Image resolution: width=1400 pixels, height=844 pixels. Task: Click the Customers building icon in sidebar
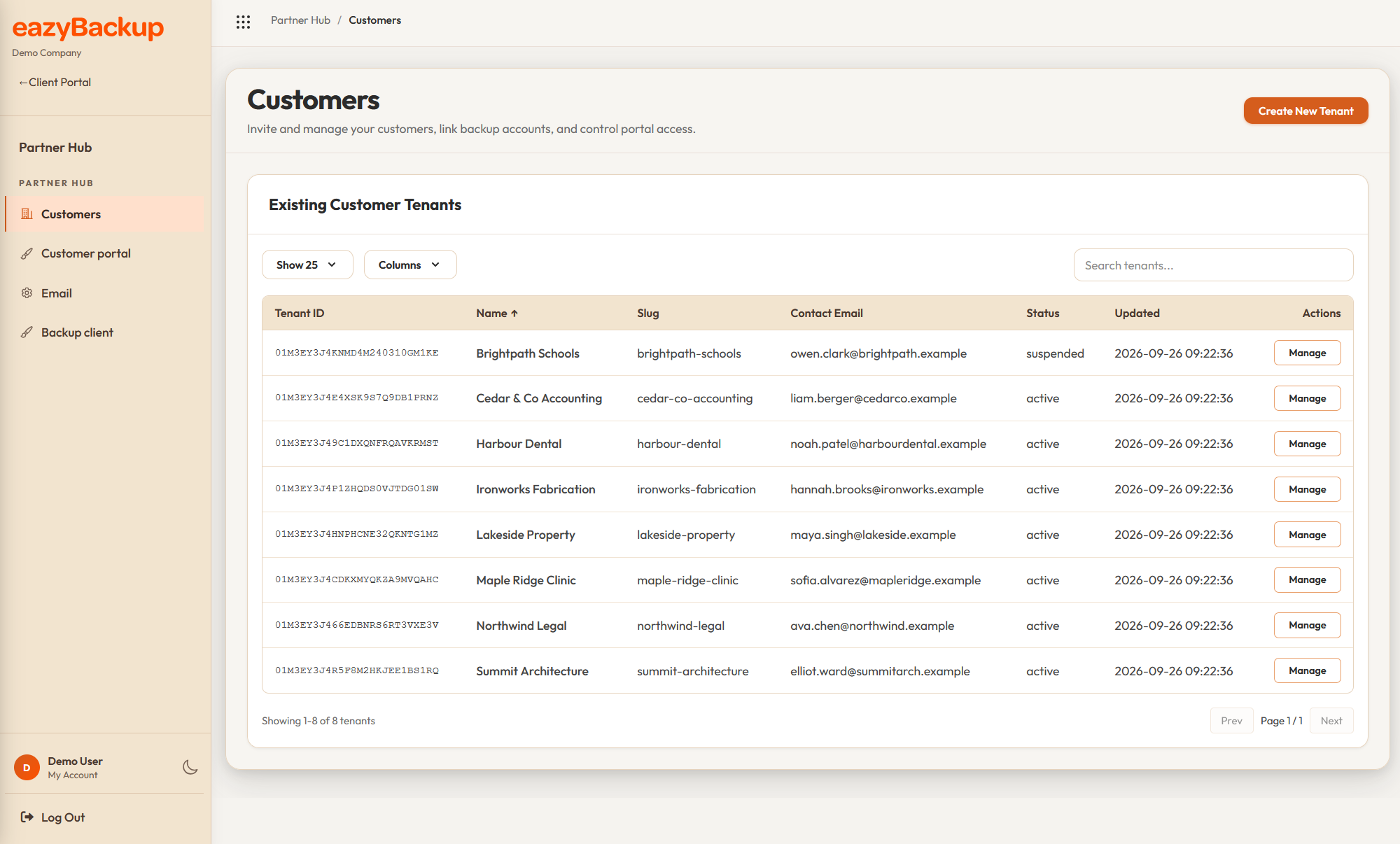[x=27, y=214]
